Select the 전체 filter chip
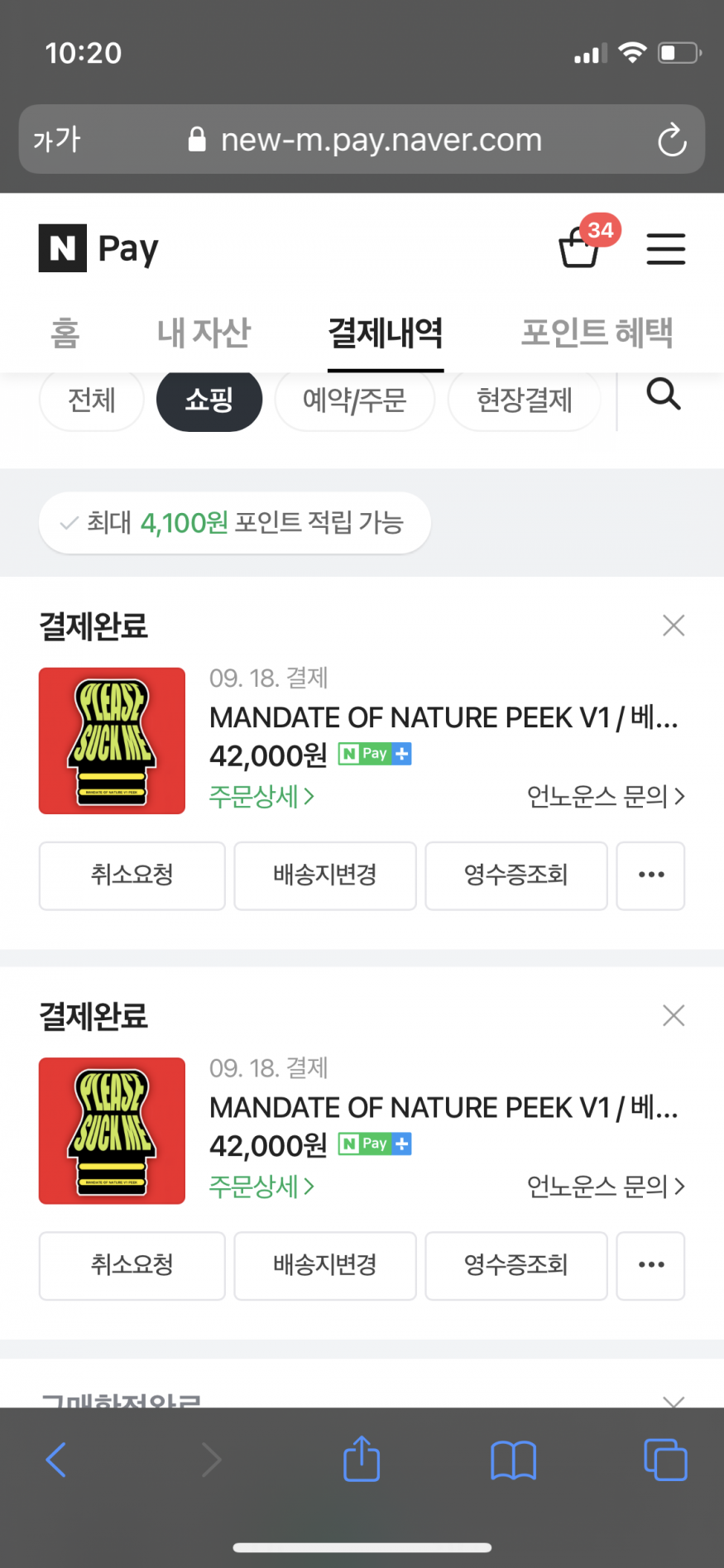Screen dimensions: 724x1568 coord(92,400)
